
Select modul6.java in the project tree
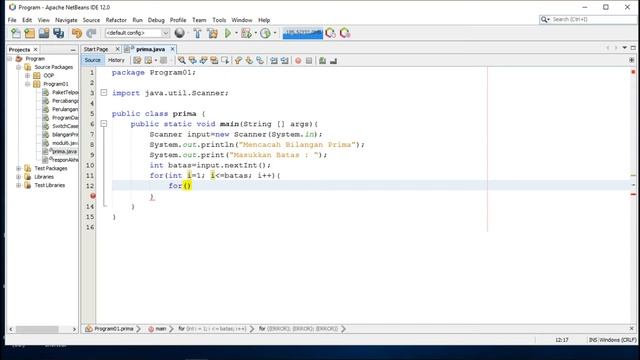click(65, 143)
